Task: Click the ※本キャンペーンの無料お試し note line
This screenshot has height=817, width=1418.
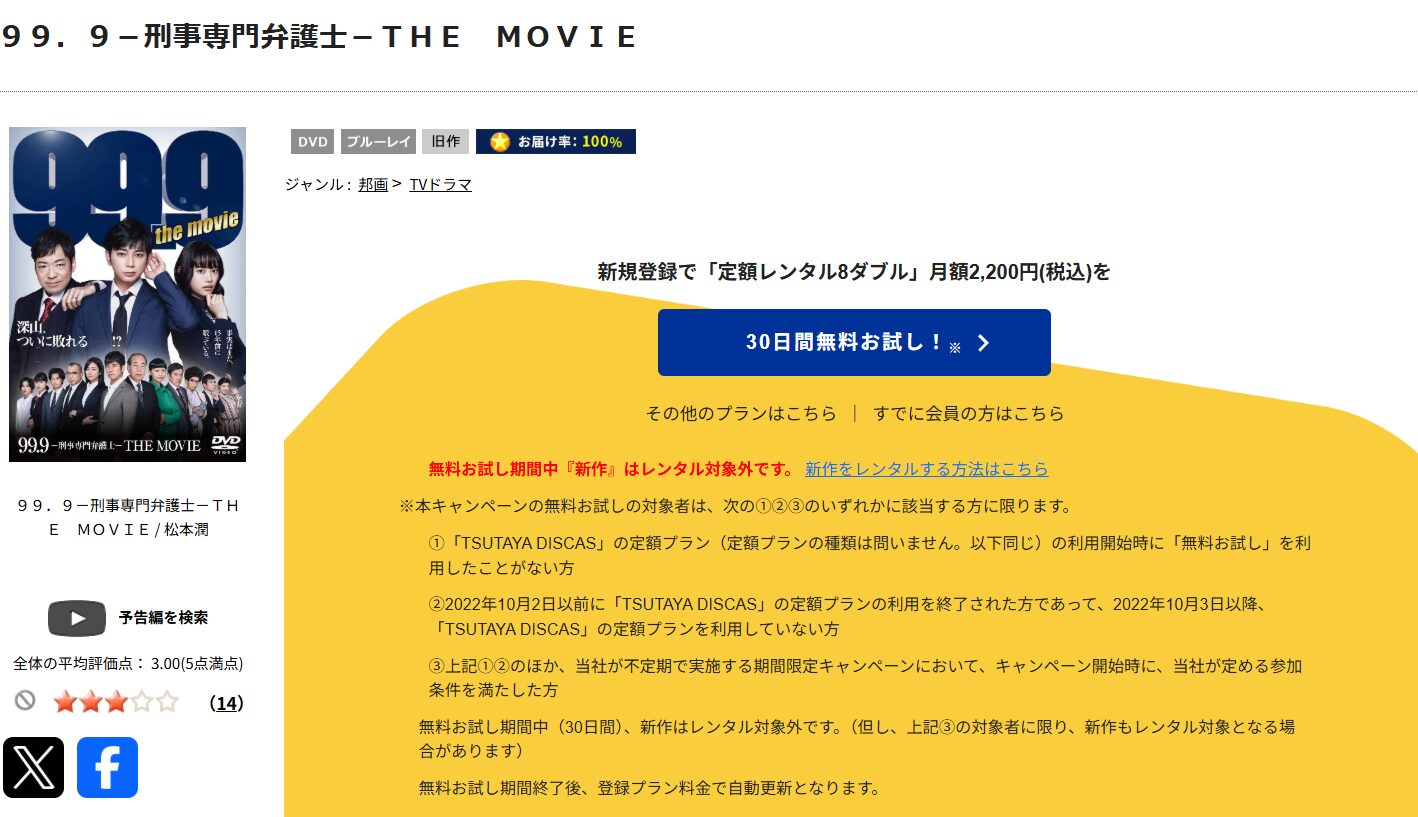Action: [736, 506]
